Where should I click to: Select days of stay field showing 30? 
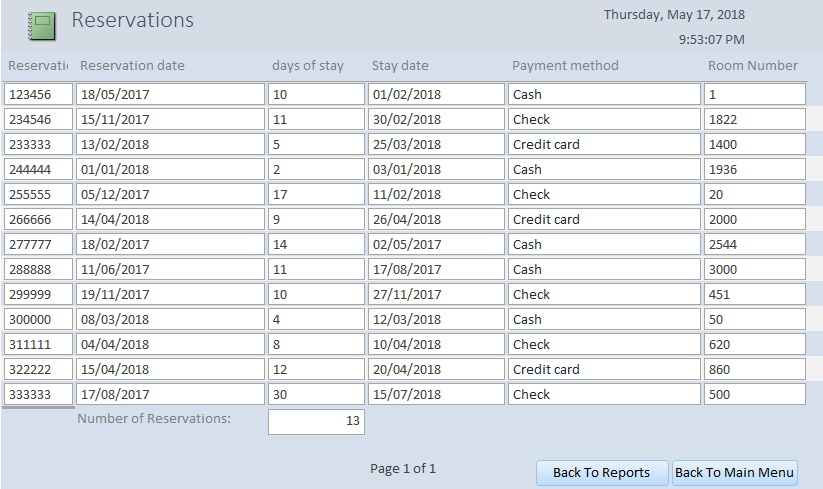(x=315, y=394)
